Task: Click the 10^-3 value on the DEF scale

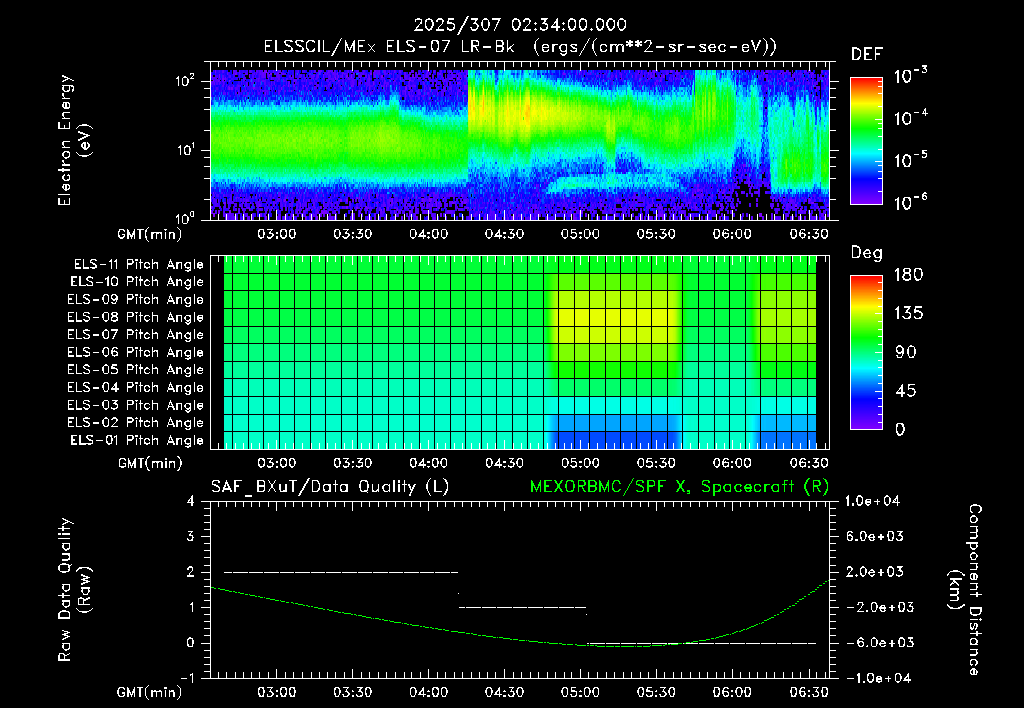Action: [x=910, y=75]
